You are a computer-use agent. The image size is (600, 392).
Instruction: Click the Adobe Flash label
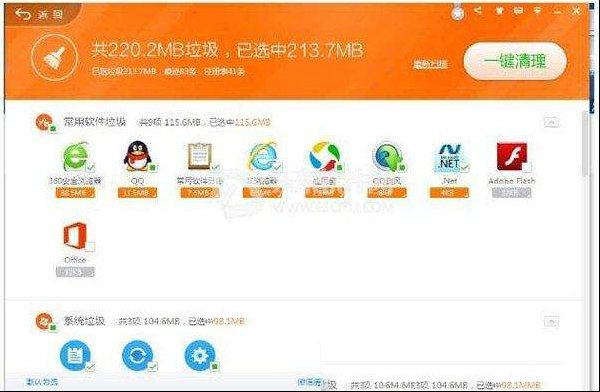(512, 181)
